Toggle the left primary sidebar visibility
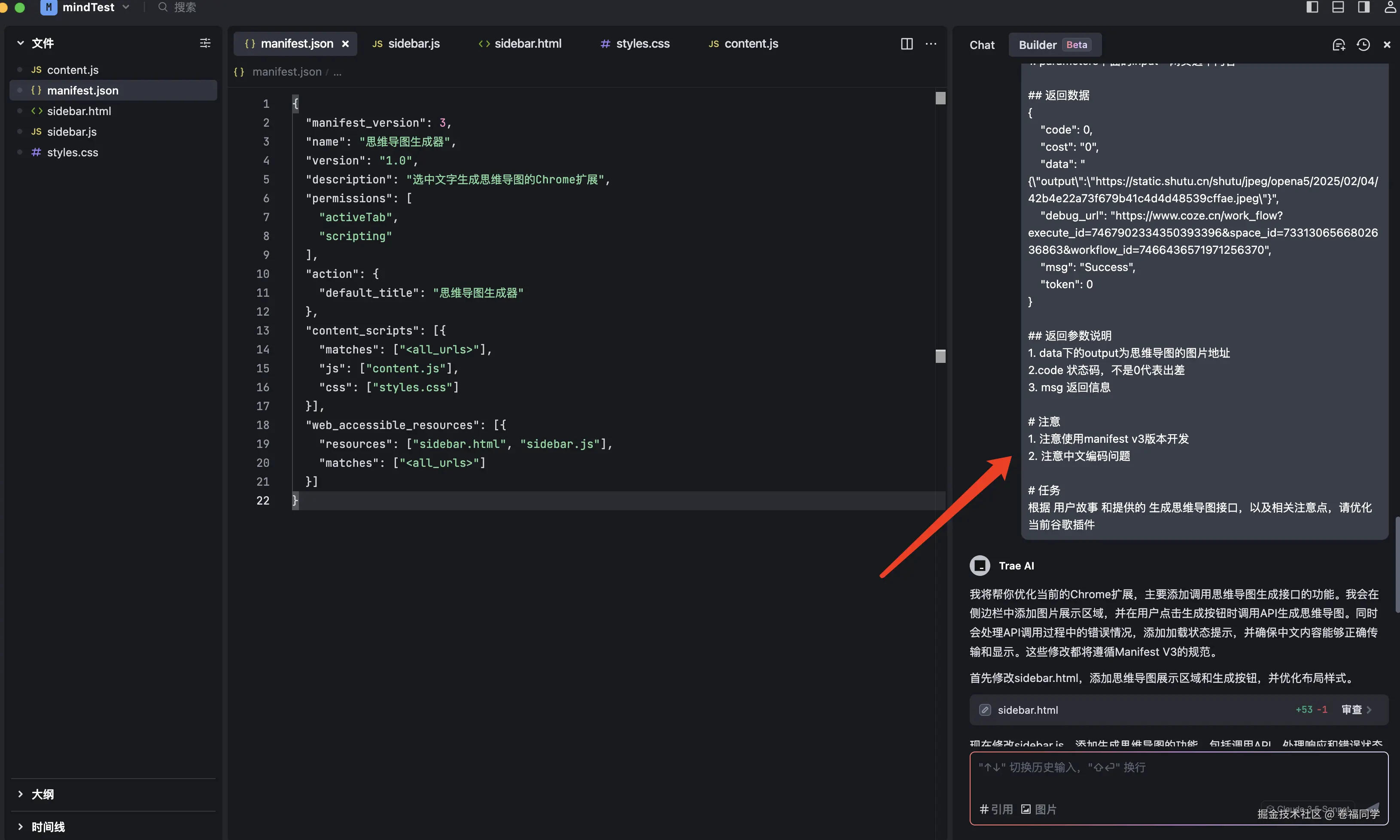This screenshot has width=1400, height=840. (1312, 7)
